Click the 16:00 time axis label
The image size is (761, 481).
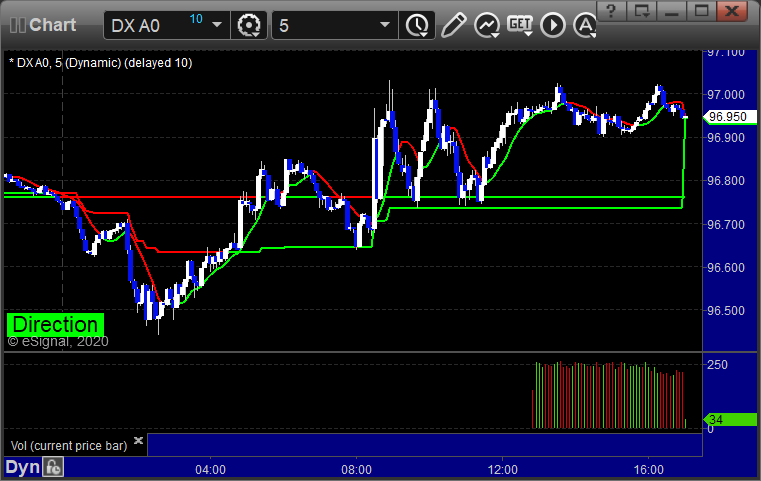tap(649, 470)
